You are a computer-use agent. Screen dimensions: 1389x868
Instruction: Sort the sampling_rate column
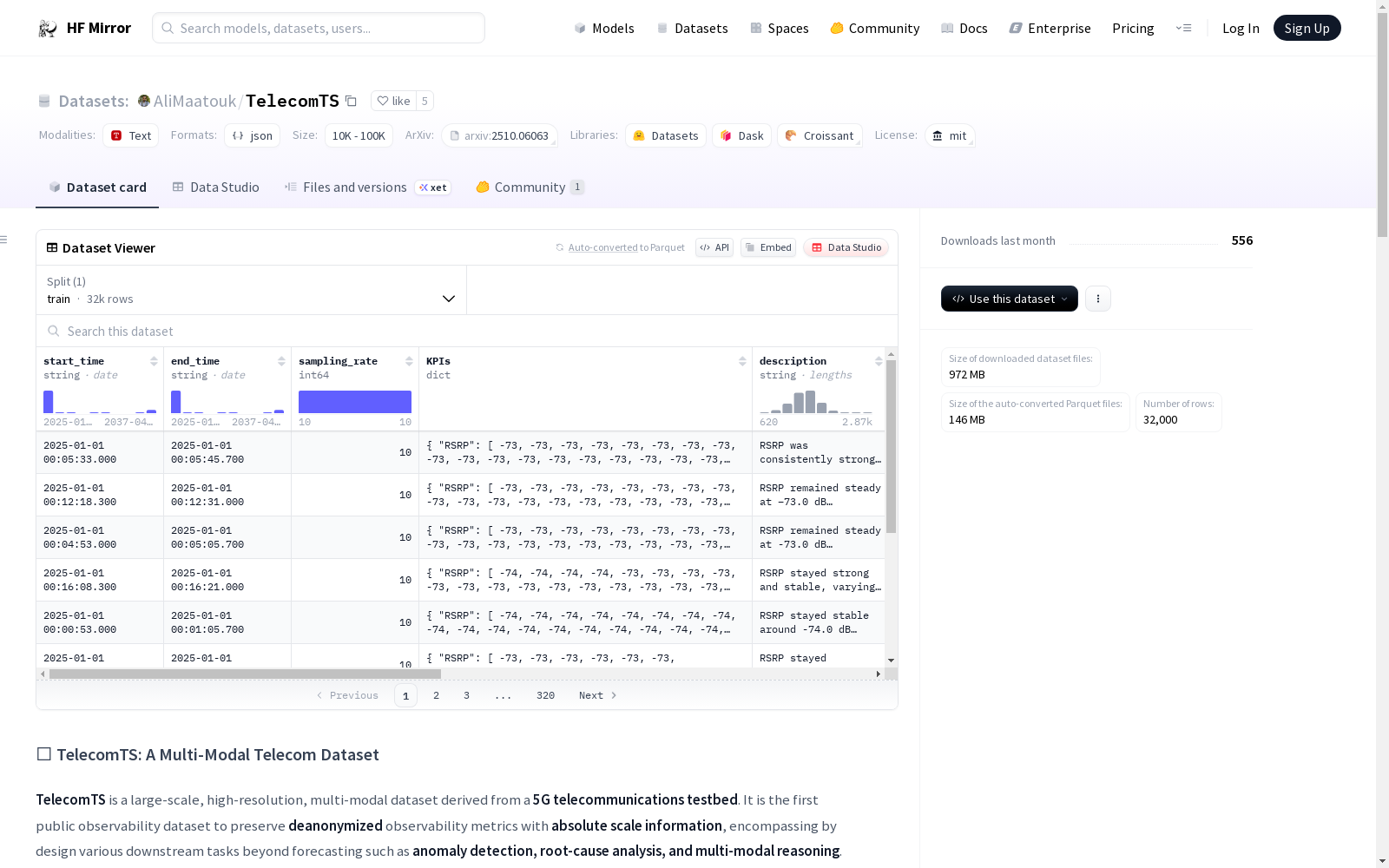click(x=409, y=361)
